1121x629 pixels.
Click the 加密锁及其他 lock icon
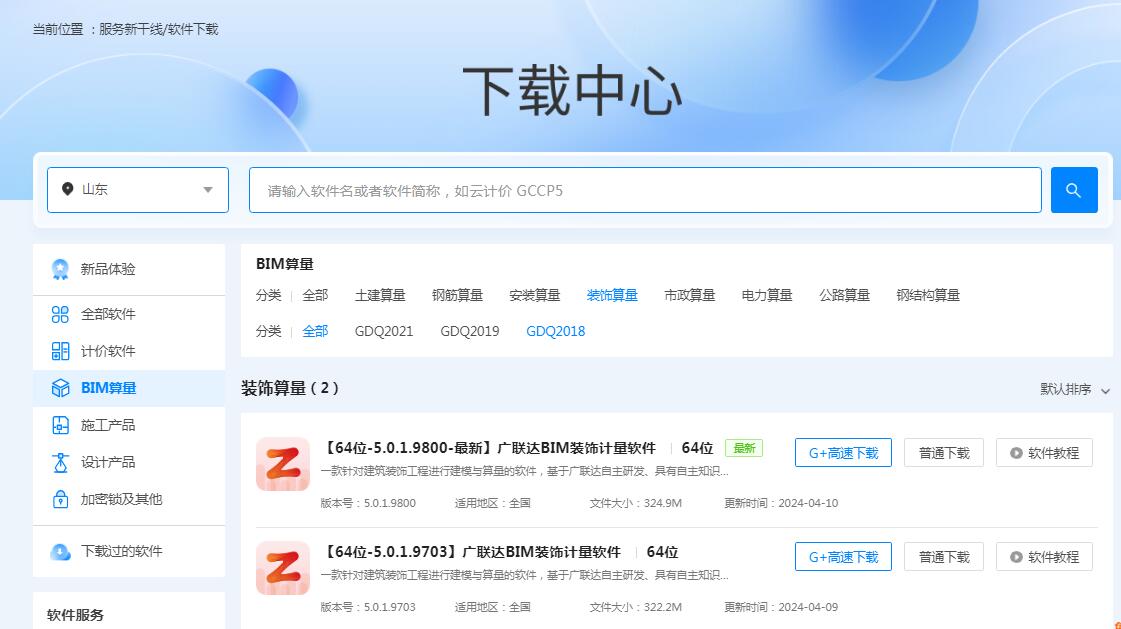(x=60, y=499)
